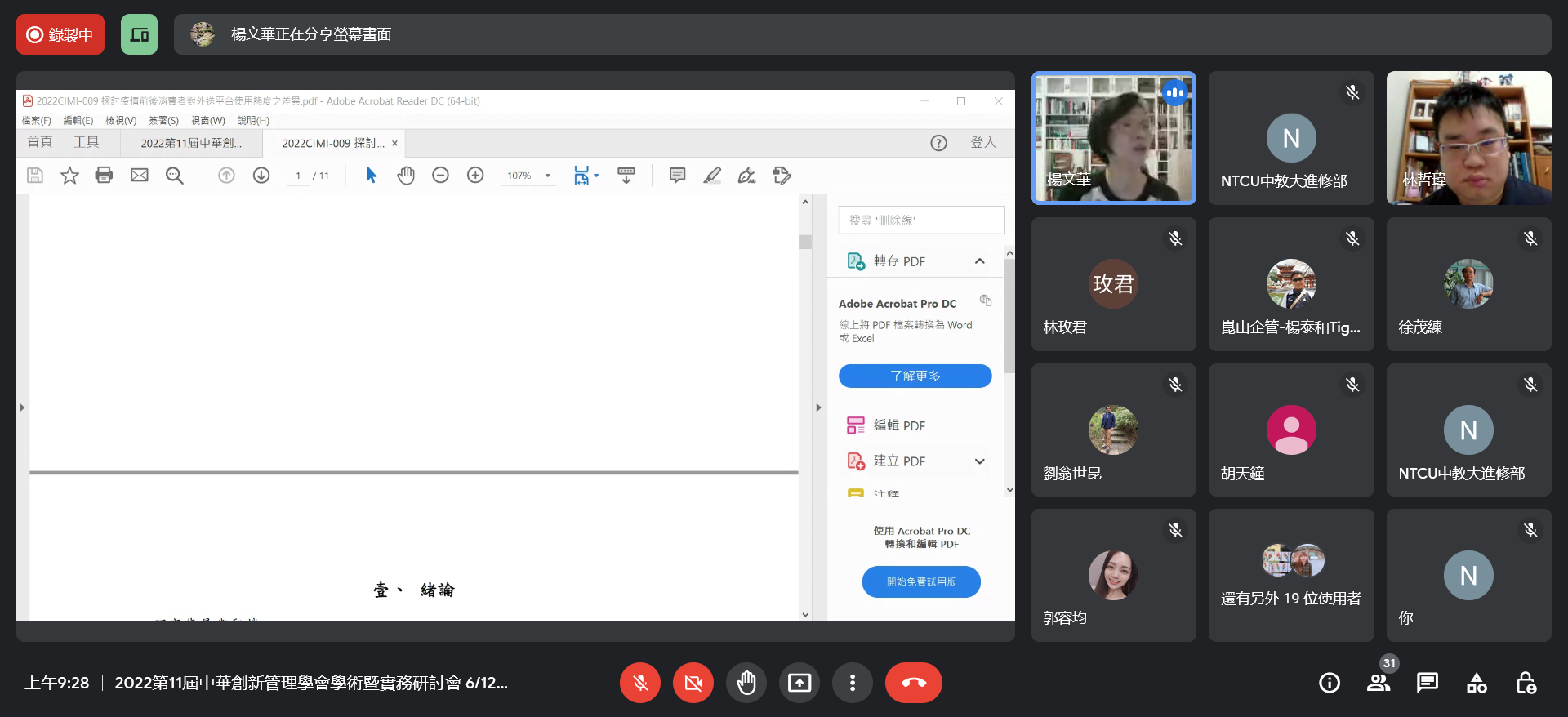This screenshot has height=717, width=1568.
Task: Open the 107% zoom level dropdown
Action: (547, 176)
